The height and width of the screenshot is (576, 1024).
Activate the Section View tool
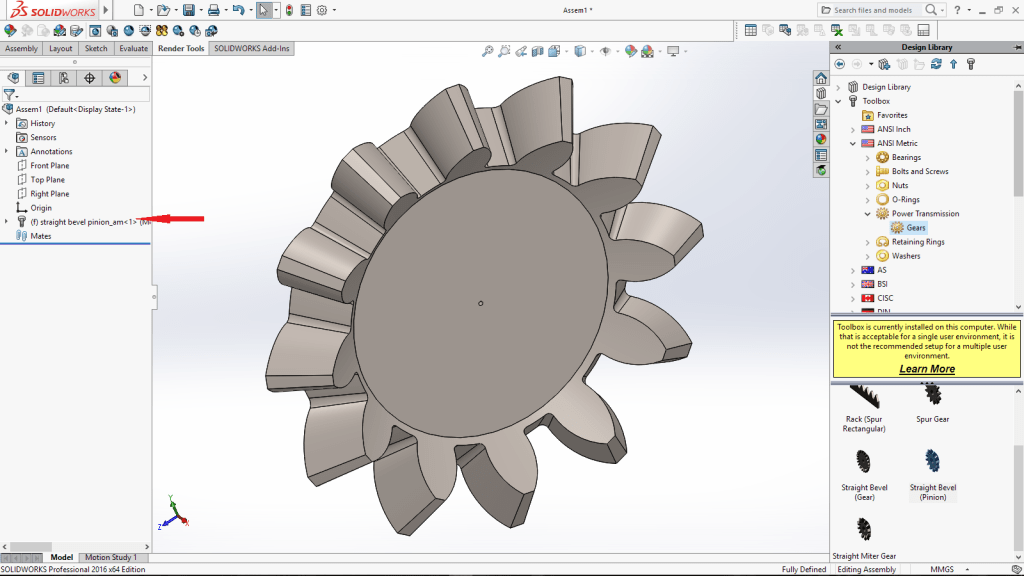click(538, 50)
